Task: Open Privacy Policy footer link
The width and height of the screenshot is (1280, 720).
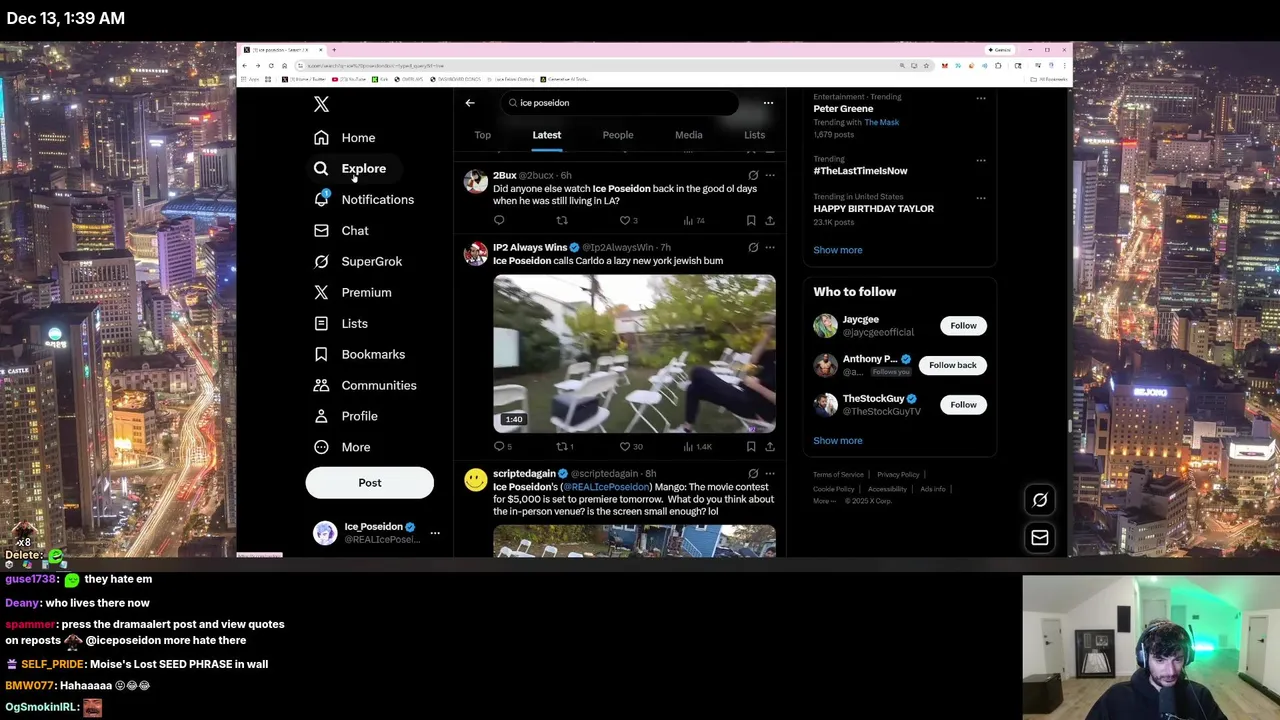Action: point(898,475)
